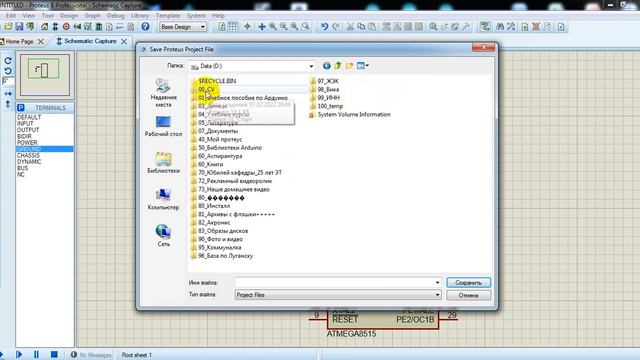Switch to the Home Page tab
This screenshot has width=640, height=360.
[19, 41]
